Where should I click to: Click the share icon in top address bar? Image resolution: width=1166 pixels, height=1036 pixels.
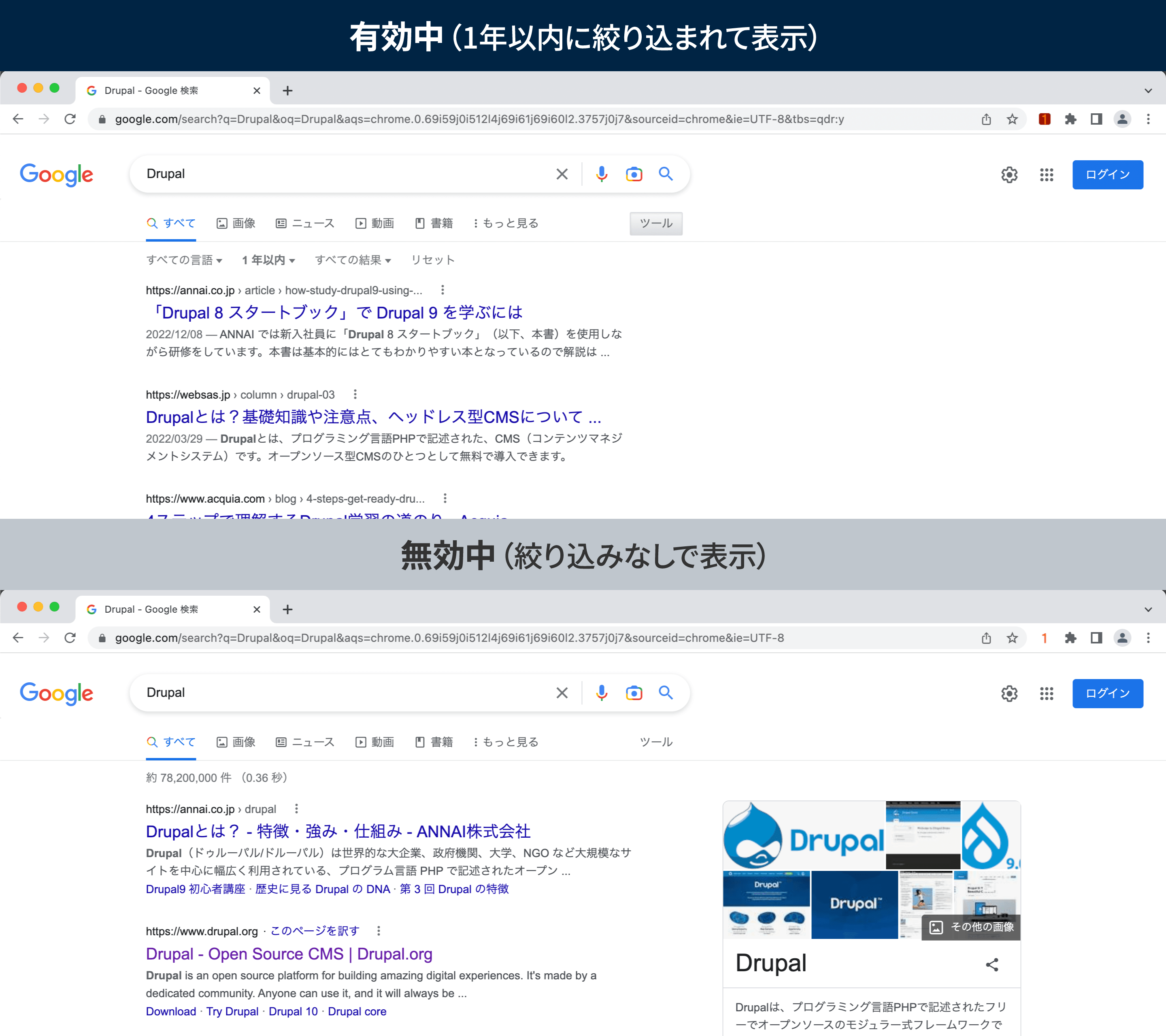tap(986, 119)
